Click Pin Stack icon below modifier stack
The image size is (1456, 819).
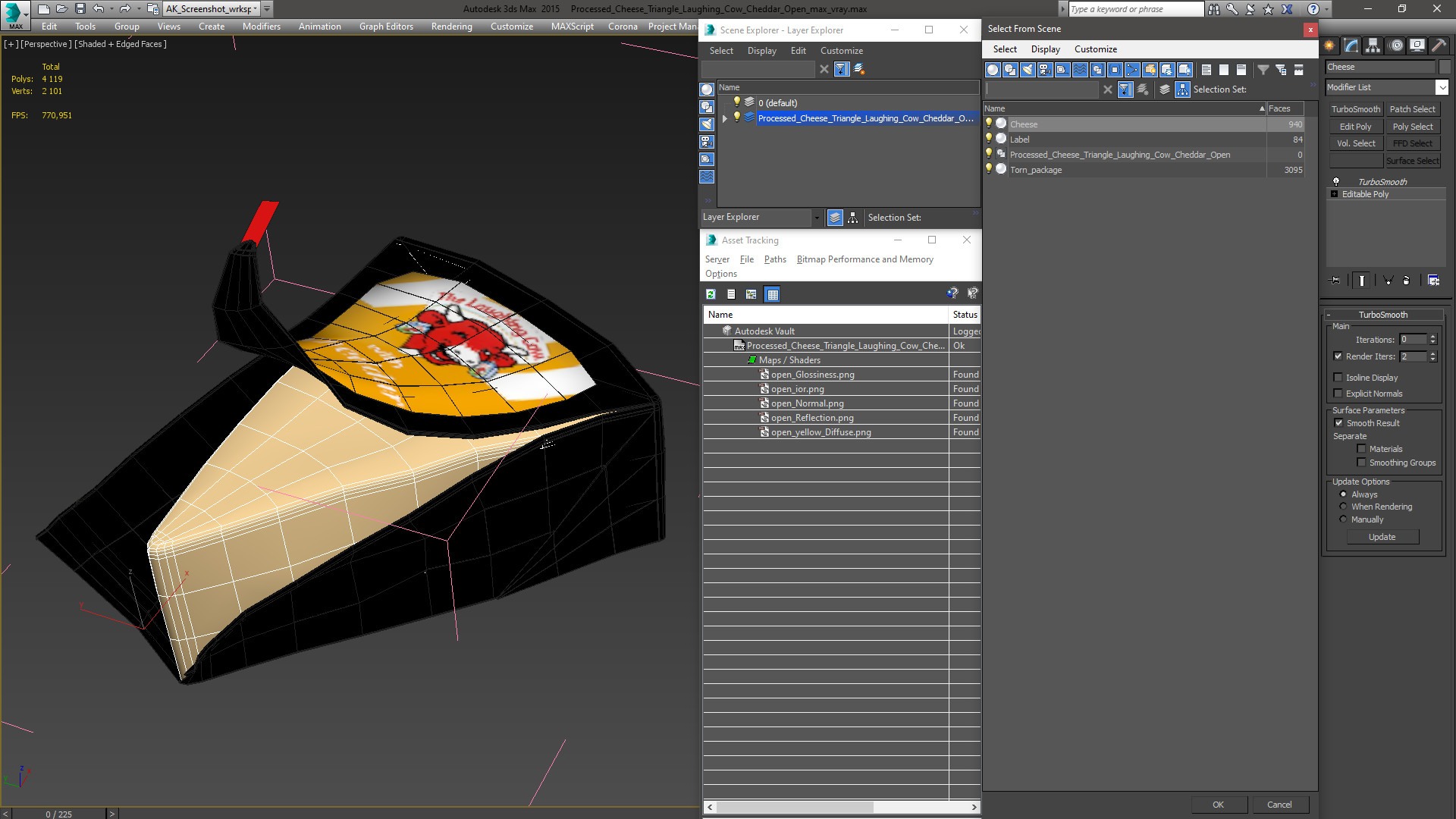click(1335, 281)
